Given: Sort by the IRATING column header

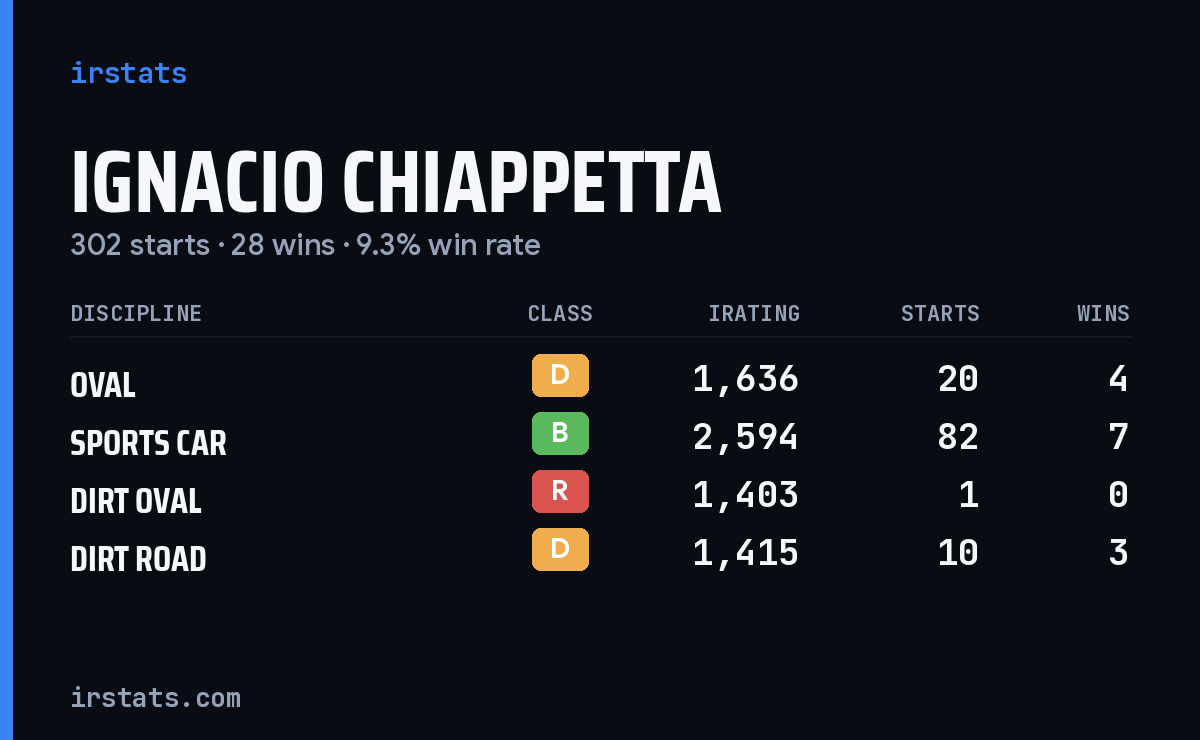Looking at the screenshot, I should [x=754, y=314].
